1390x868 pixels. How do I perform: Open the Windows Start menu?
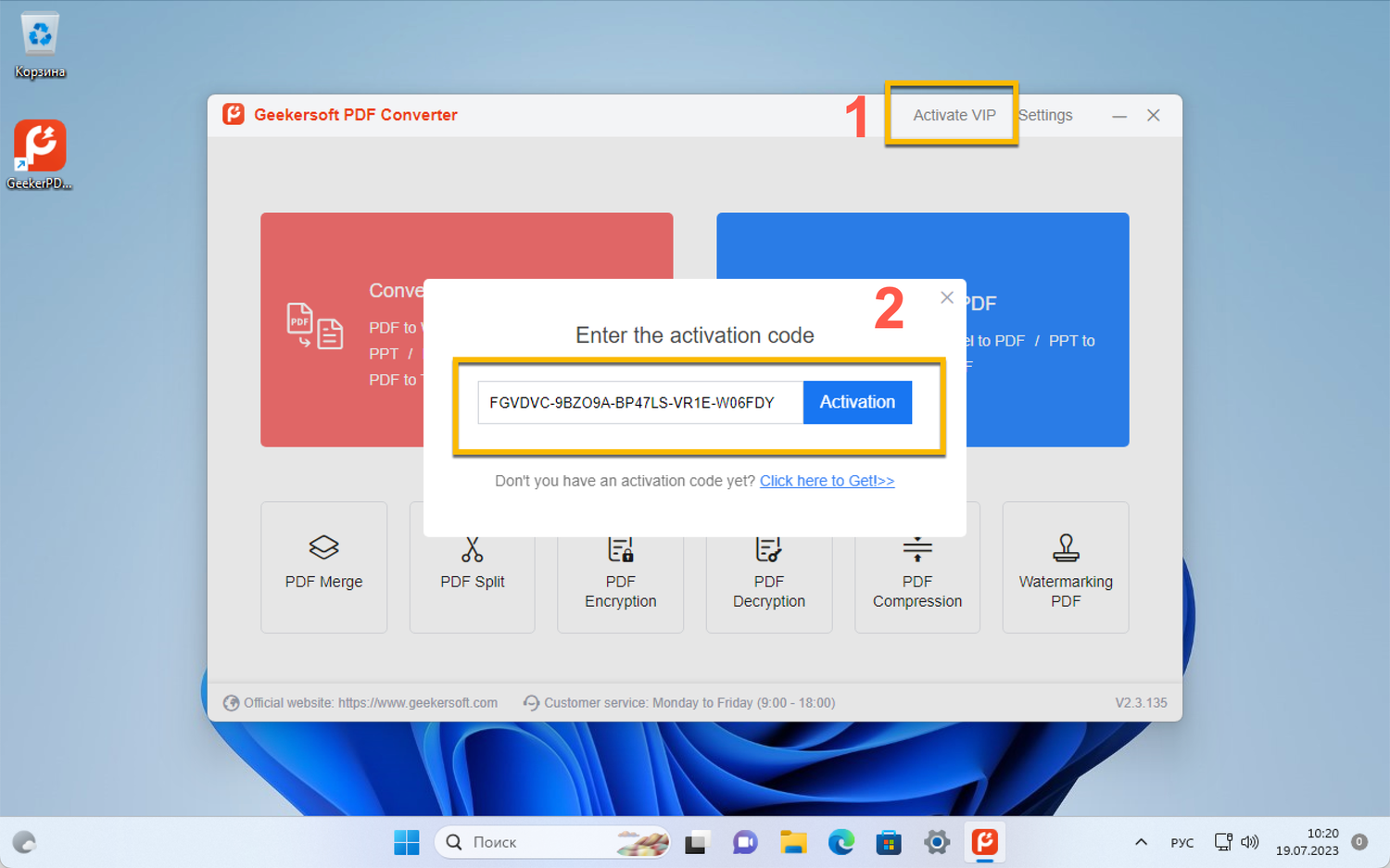(x=407, y=842)
